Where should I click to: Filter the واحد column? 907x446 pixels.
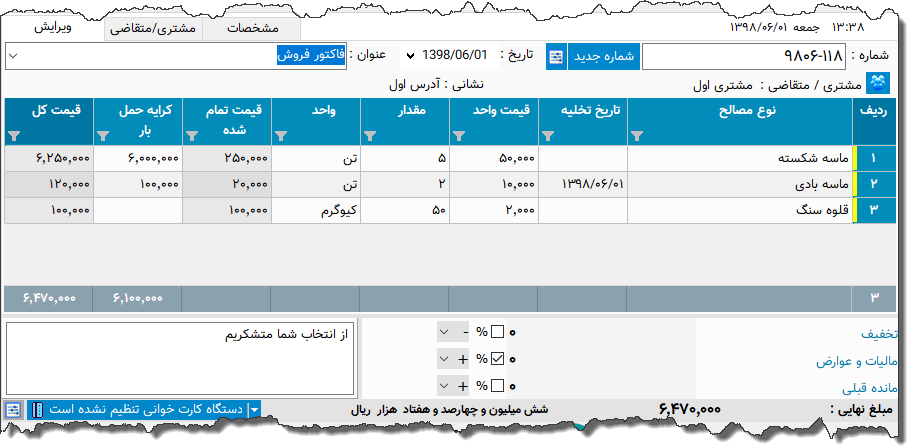[281, 136]
